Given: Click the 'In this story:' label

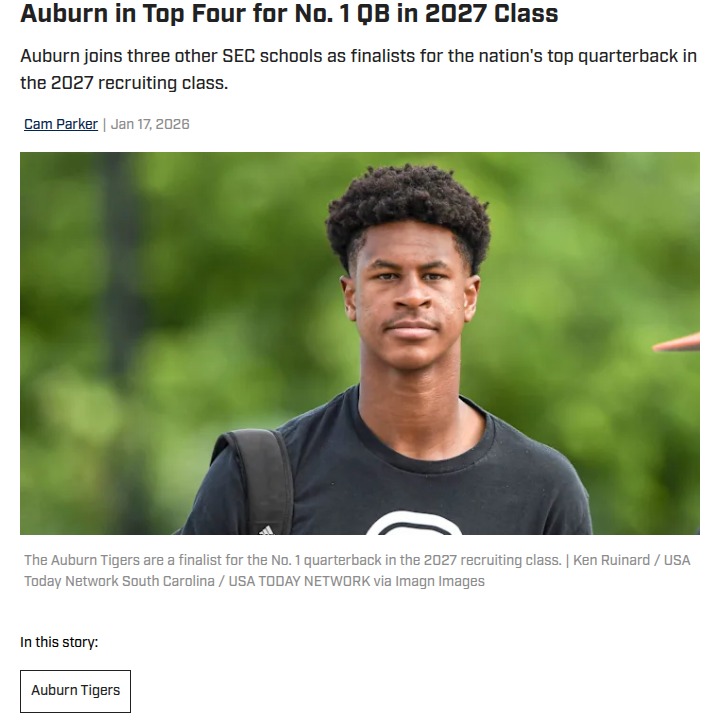Looking at the screenshot, I should pyautogui.click(x=59, y=641).
